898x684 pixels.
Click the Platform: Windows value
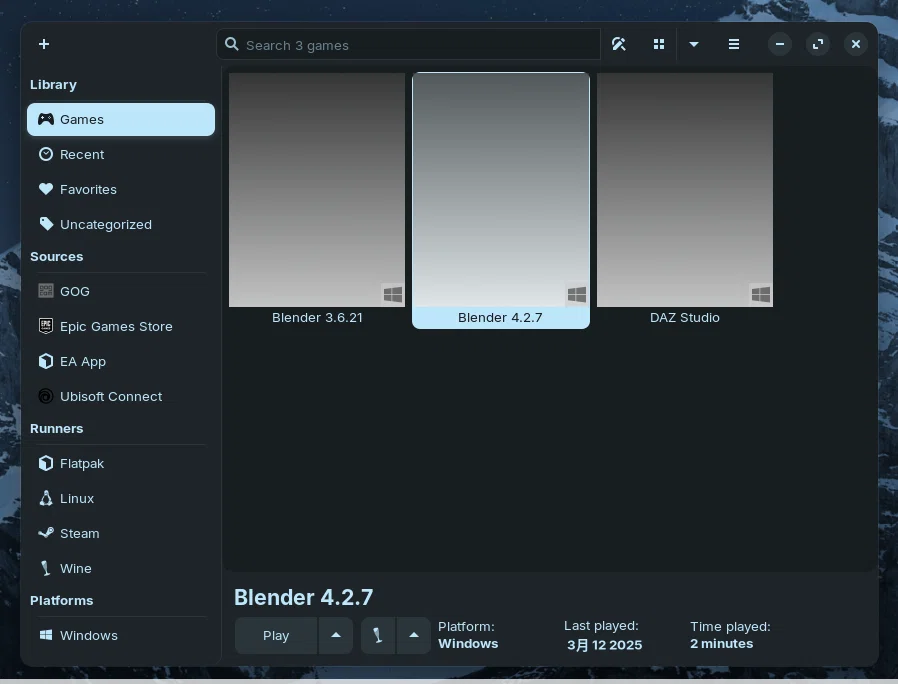pos(468,643)
